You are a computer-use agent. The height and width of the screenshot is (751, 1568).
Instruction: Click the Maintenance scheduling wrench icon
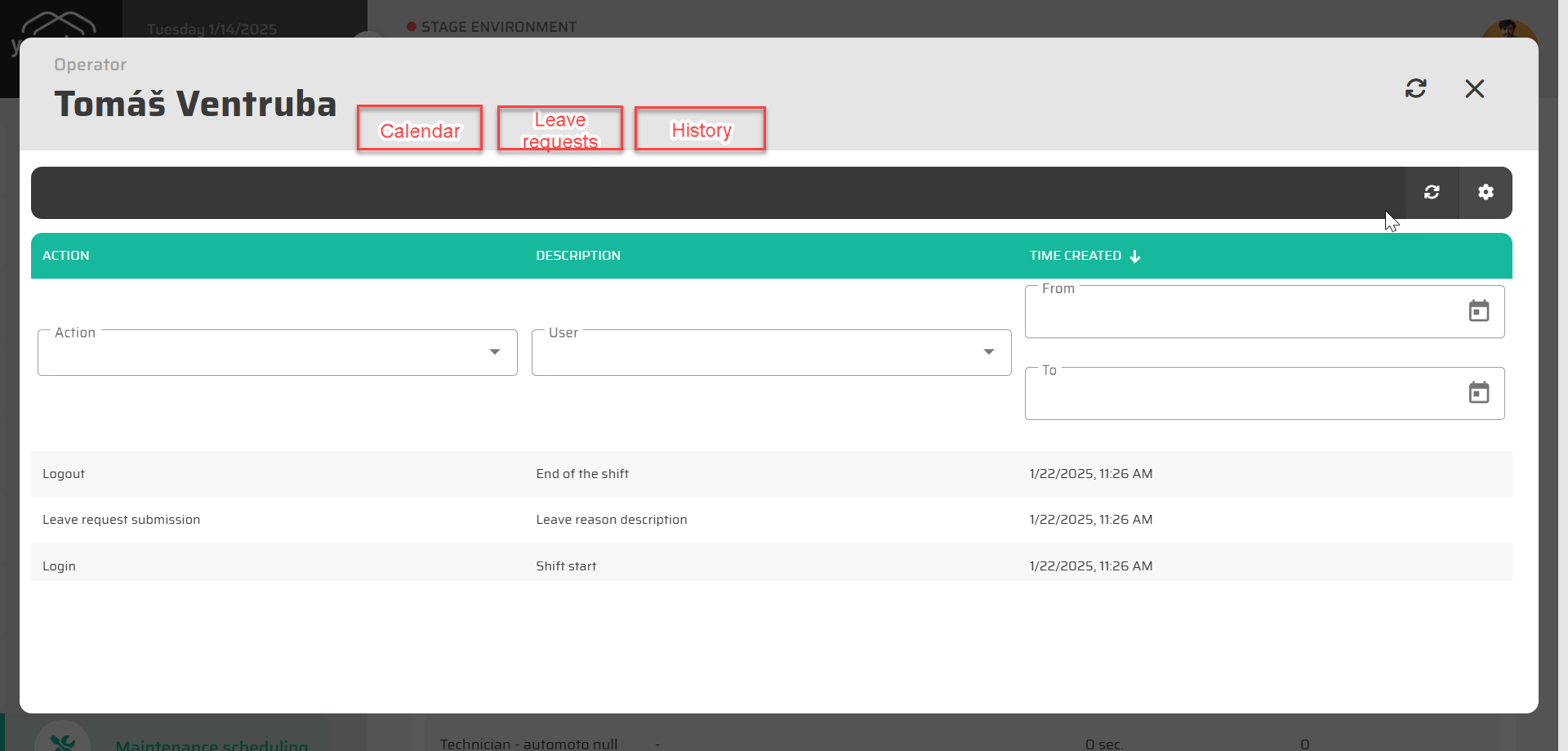point(62,740)
